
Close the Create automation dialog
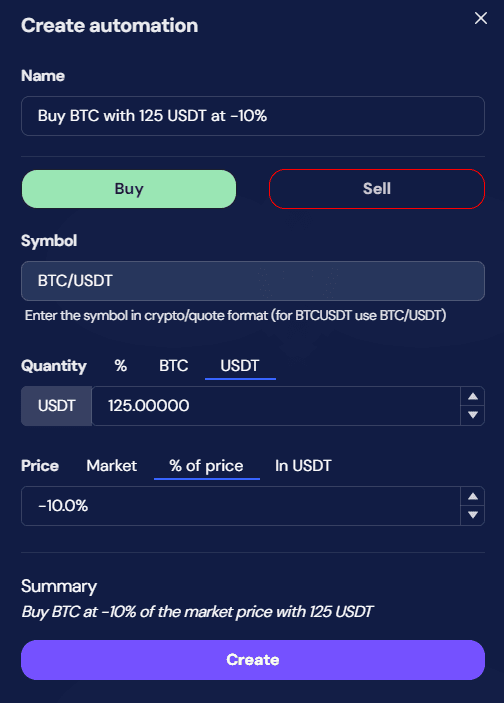(x=481, y=18)
